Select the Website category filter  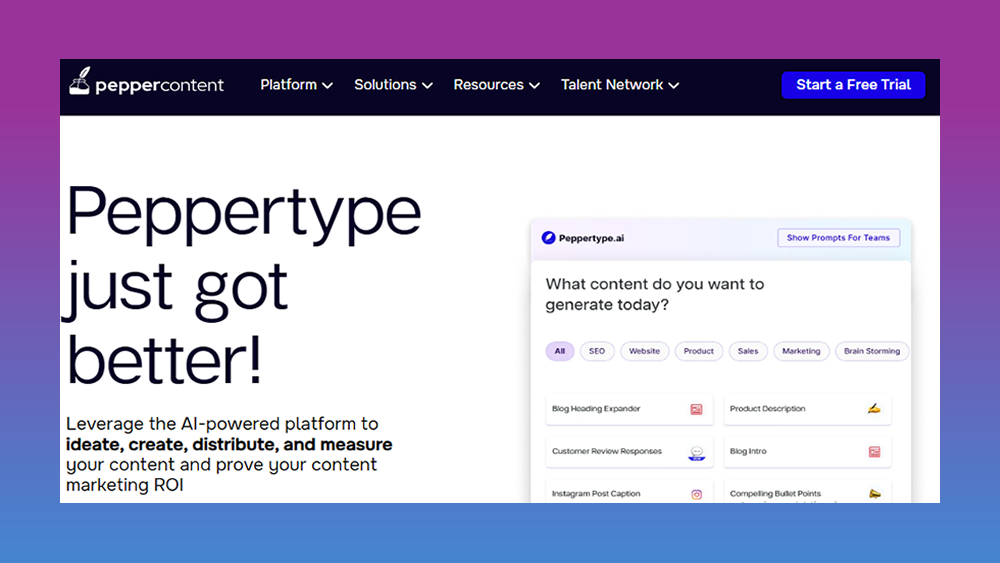(644, 351)
